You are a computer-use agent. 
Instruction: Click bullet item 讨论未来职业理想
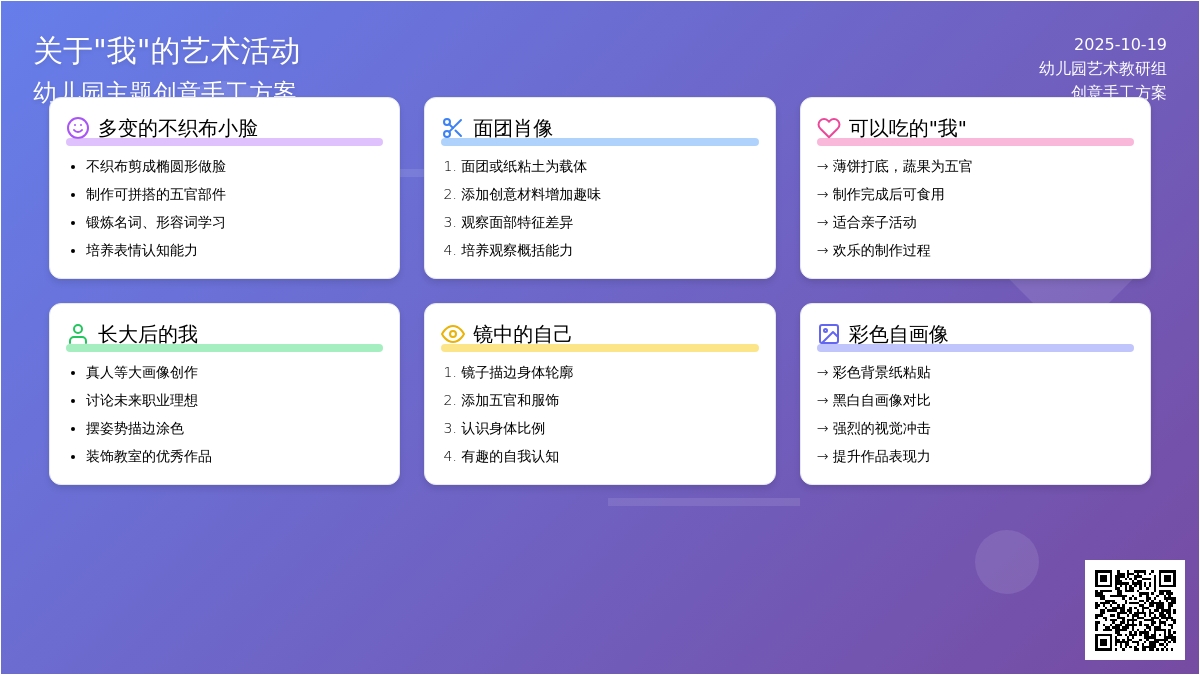(142, 401)
